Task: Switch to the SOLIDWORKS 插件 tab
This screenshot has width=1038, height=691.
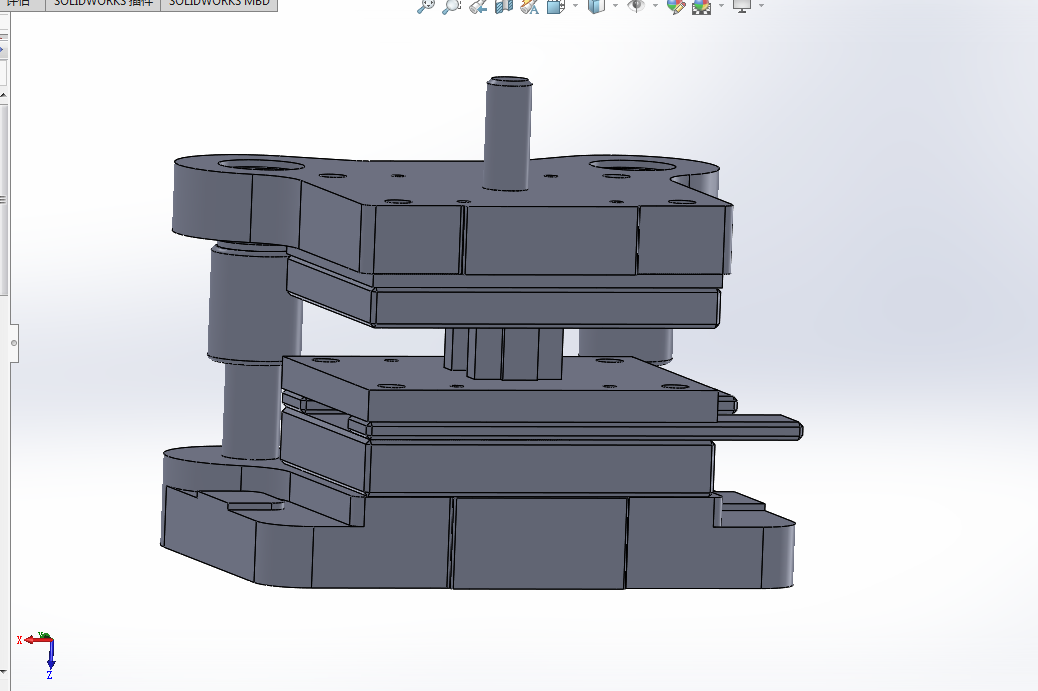Action: pos(103,4)
